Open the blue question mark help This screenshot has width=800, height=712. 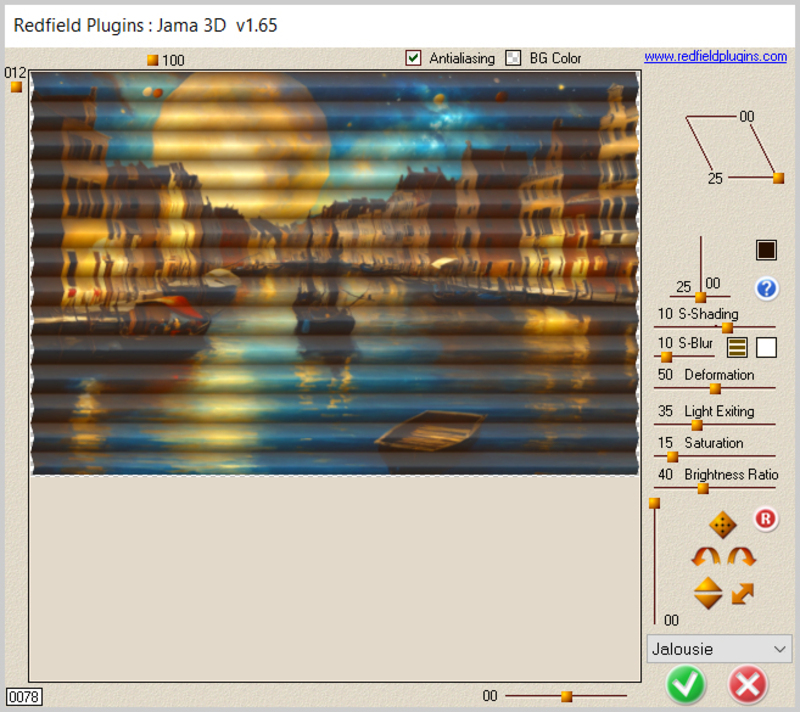pyautogui.click(x=766, y=289)
